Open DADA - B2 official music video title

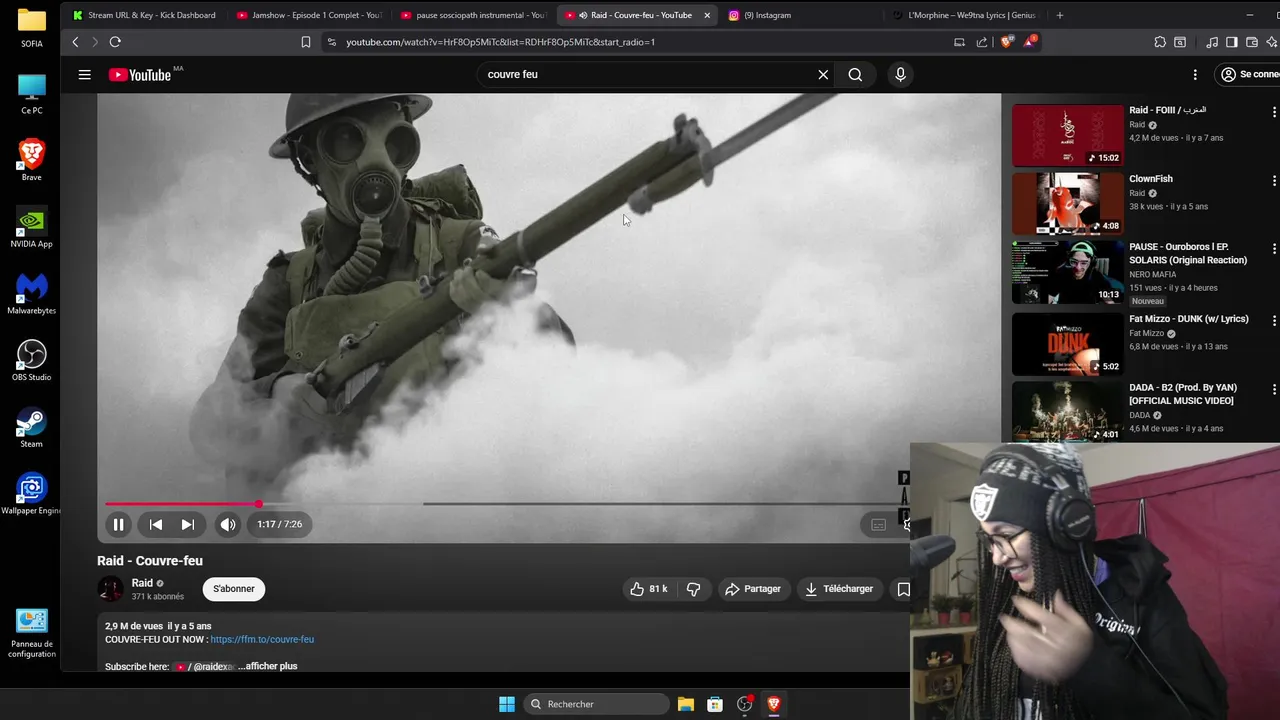tap(1184, 394)
